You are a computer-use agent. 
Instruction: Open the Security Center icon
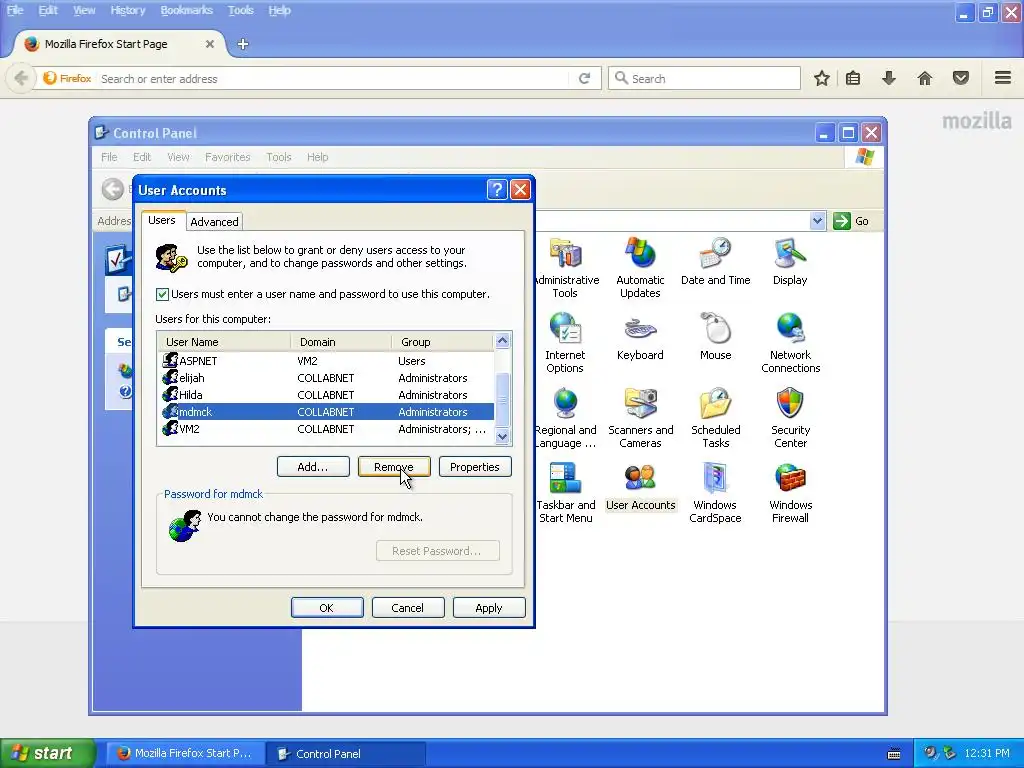790,418
